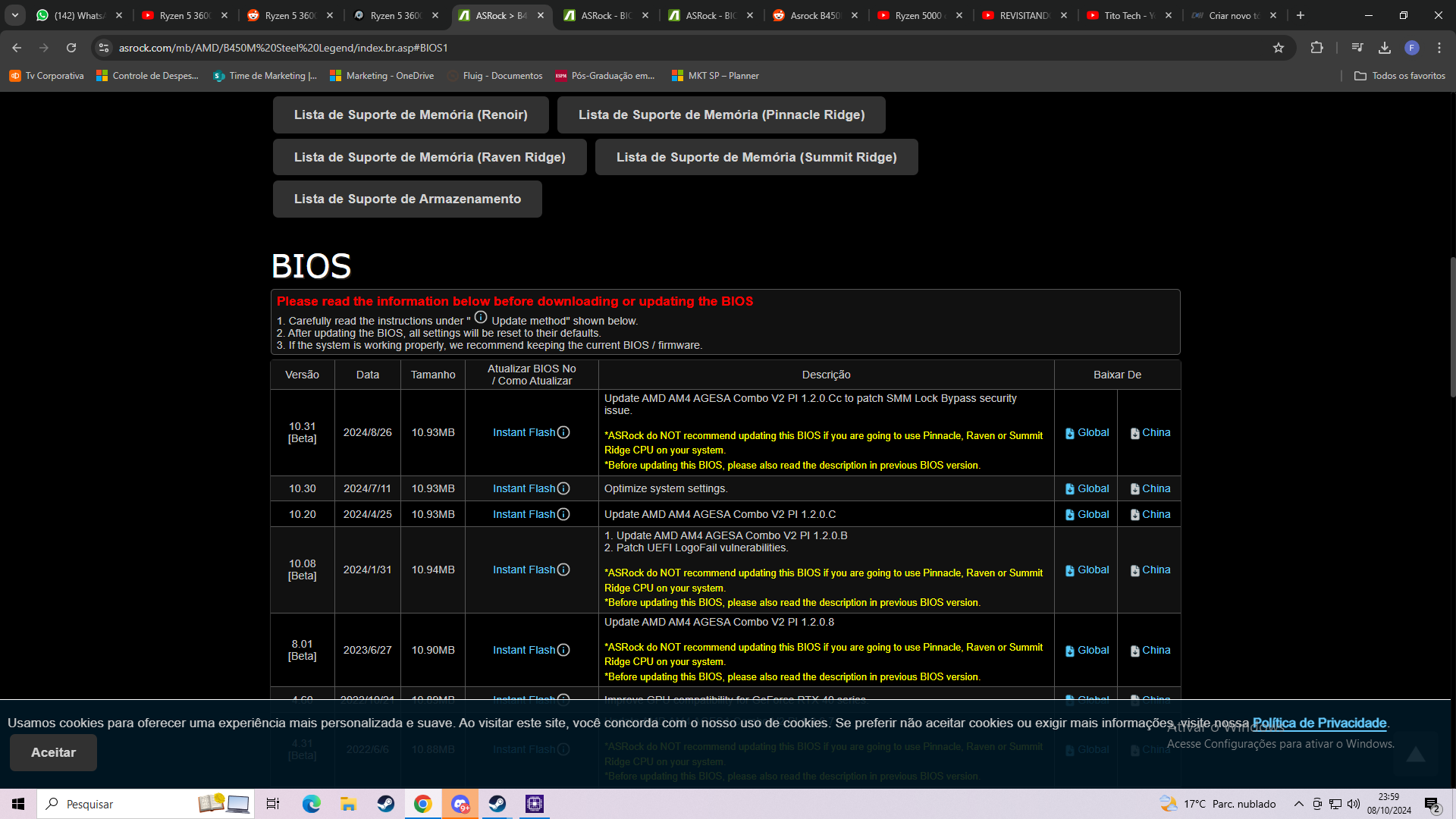
Task: Open Todos os favoritos folder
Action: (1399, 76)
